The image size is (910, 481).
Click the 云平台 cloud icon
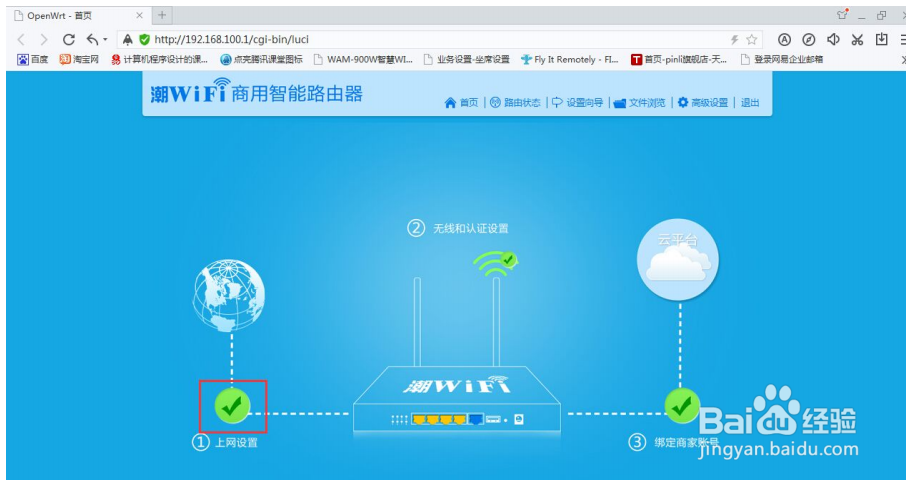click(678, 259)
